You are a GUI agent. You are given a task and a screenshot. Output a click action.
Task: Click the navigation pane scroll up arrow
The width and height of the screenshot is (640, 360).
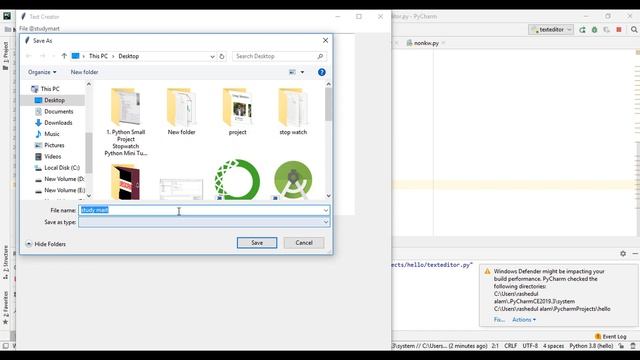coord(89,84)
